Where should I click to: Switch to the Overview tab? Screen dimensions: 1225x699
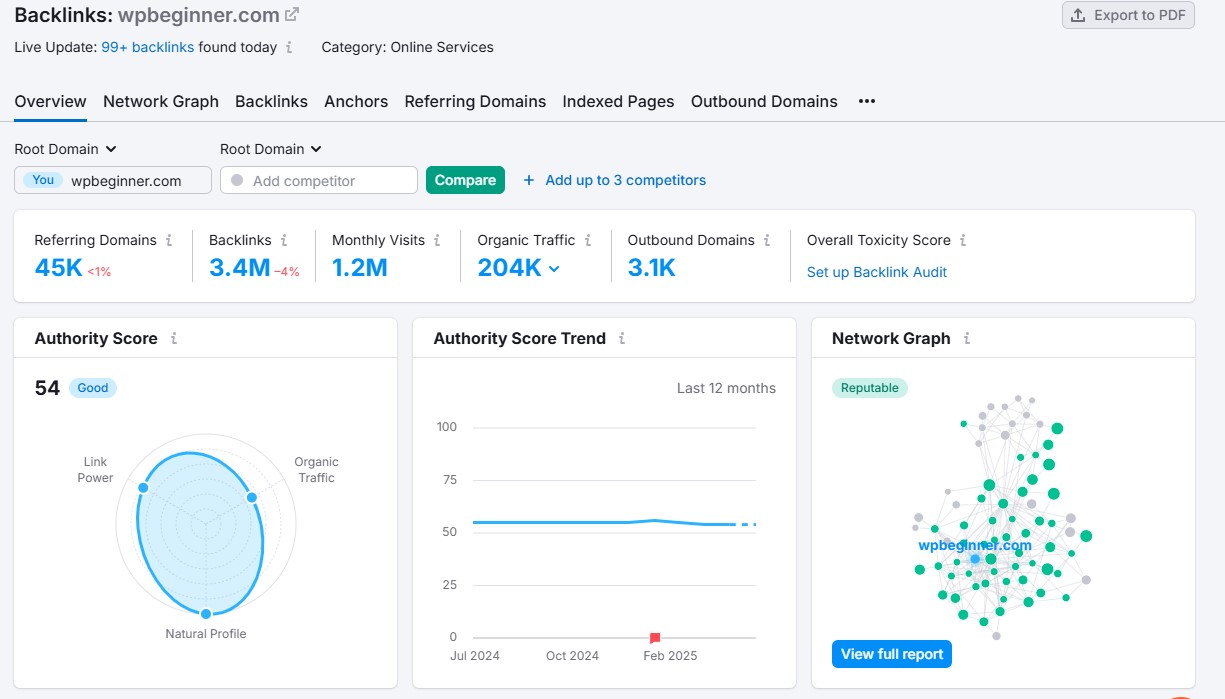click(x=50, y=101)
